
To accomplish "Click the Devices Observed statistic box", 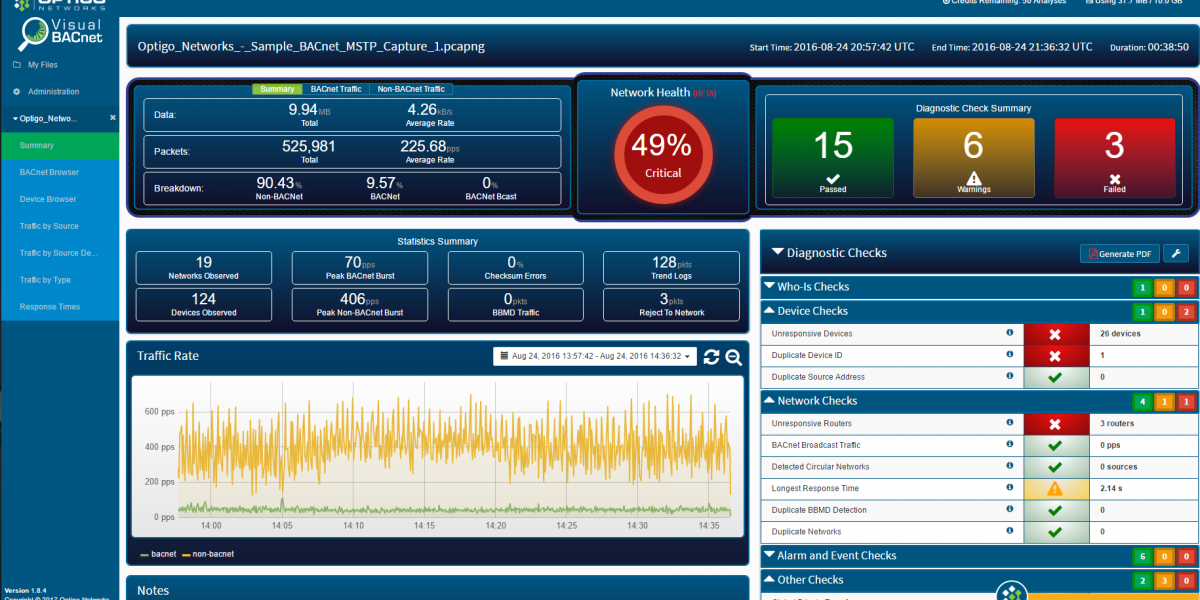I will click(204, 304).
